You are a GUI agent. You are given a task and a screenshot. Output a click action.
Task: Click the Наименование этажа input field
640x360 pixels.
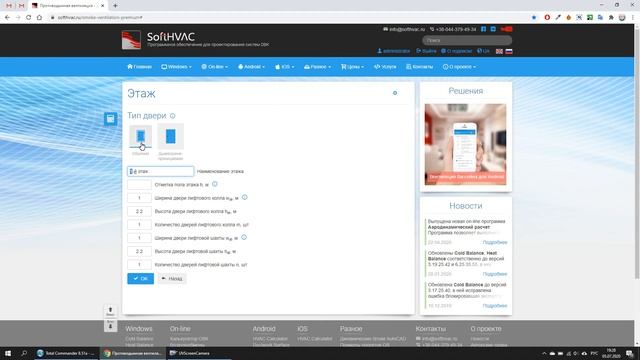pyautogui.click(x=160, y=171)
